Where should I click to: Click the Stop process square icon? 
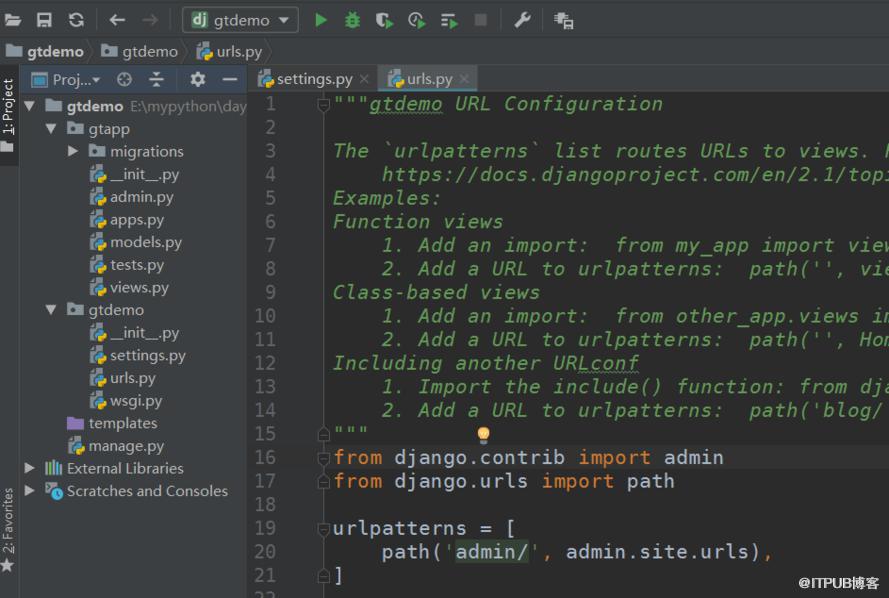(x=481, y=20)
